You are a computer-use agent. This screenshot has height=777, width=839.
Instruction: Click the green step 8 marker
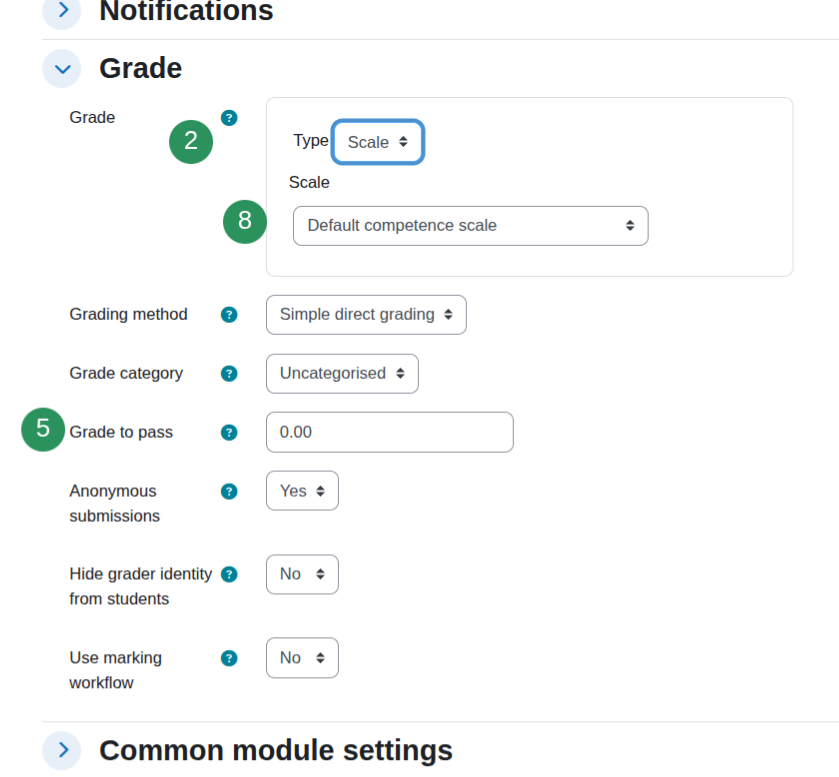pos(245,222)
